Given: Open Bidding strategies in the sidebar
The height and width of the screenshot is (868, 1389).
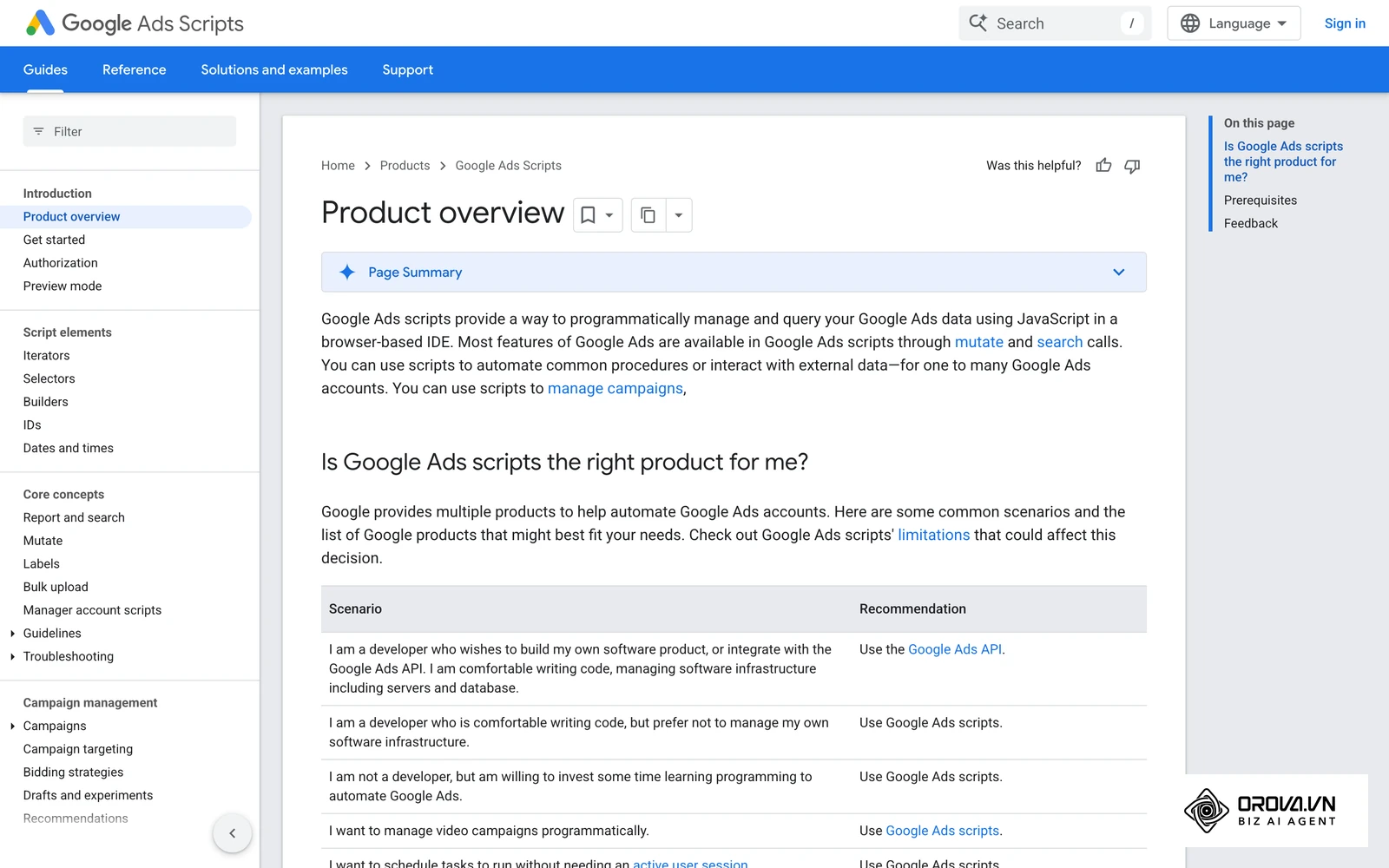Looking at the screenshot, I should pyautogui.click(x=73, y=773).
